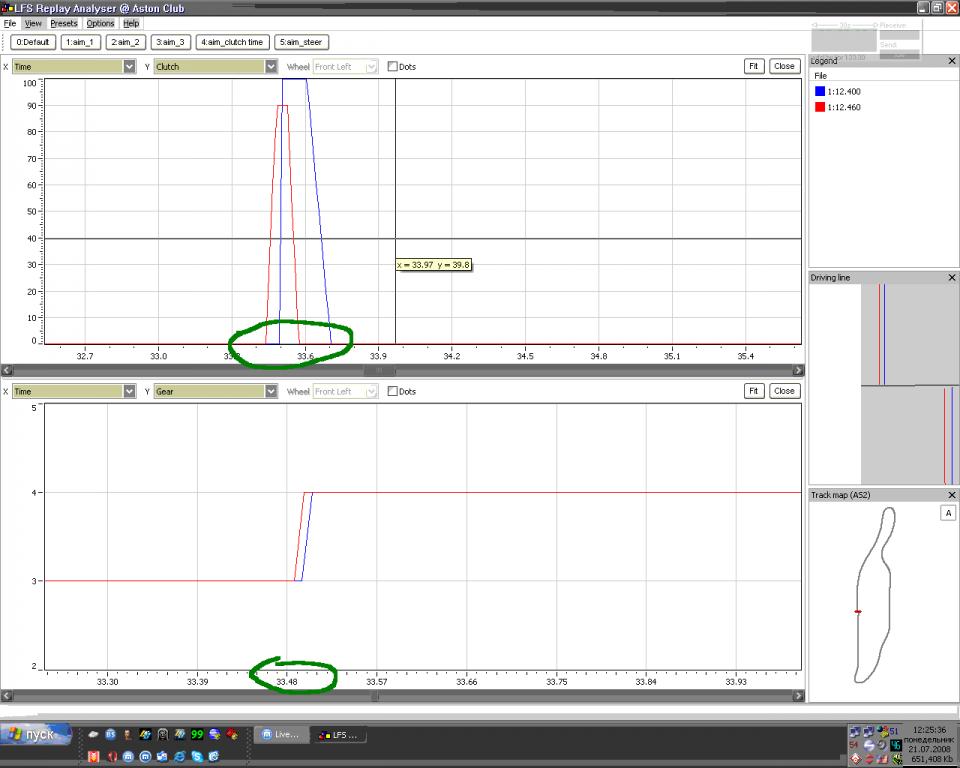Launch the first Maxthon quick launch icon
Screen dimensions: 960x768
[128, 756]
